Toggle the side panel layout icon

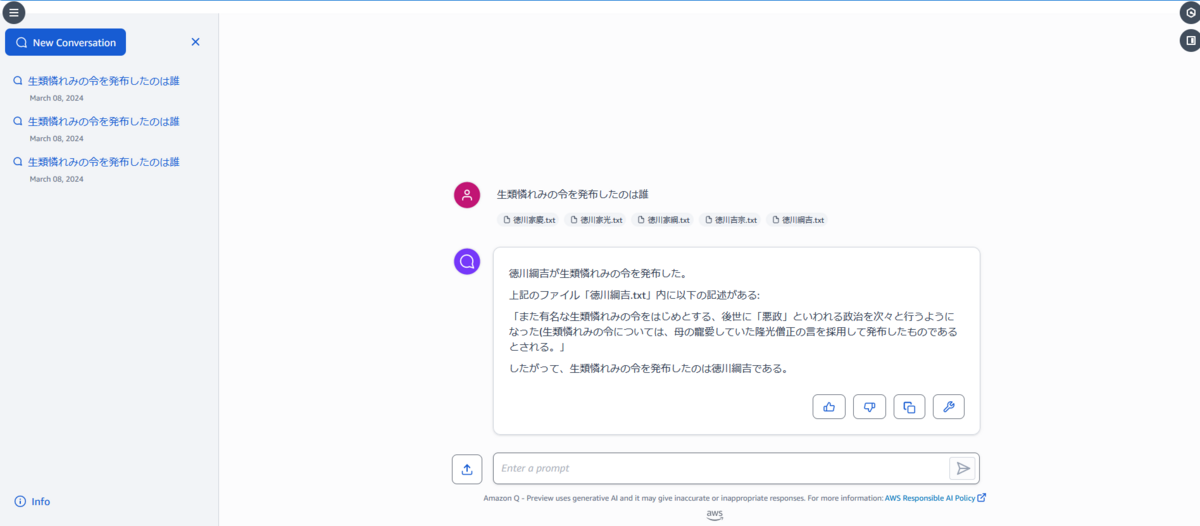1189,41
